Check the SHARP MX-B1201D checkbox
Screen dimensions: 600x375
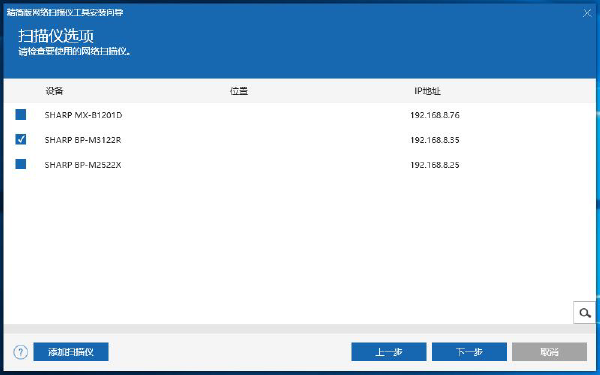tap(21, 114)
